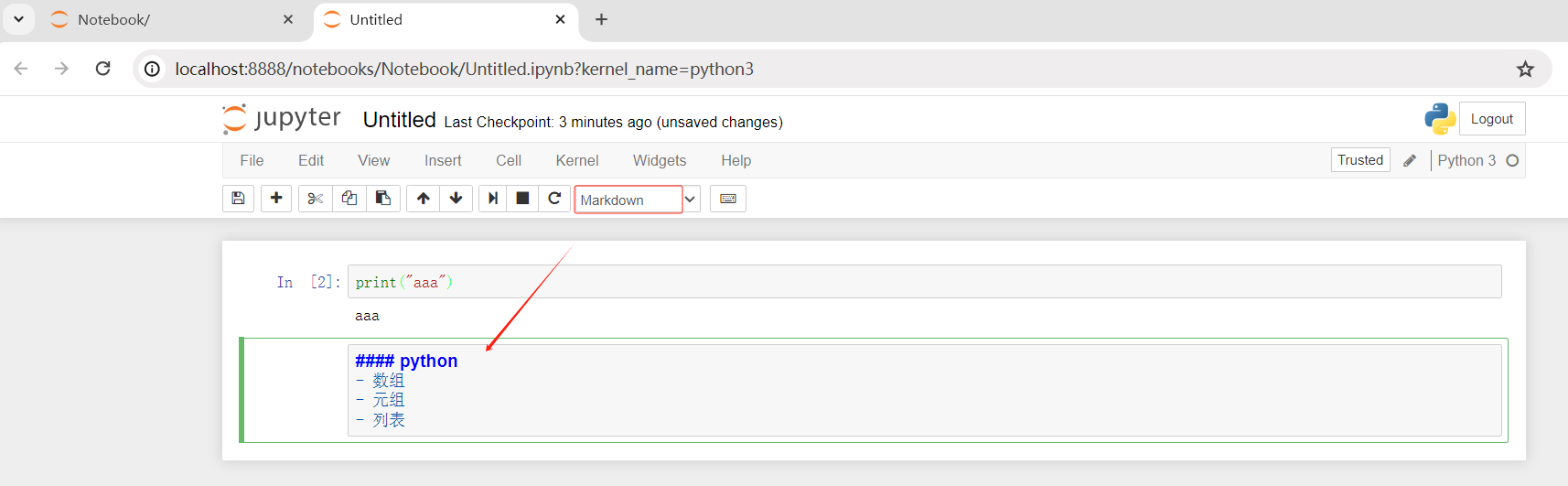The height and width of the screenshot is (486, 1568).
Task: Open the browser tab search dropdown
Action: (x=18, y=19)
